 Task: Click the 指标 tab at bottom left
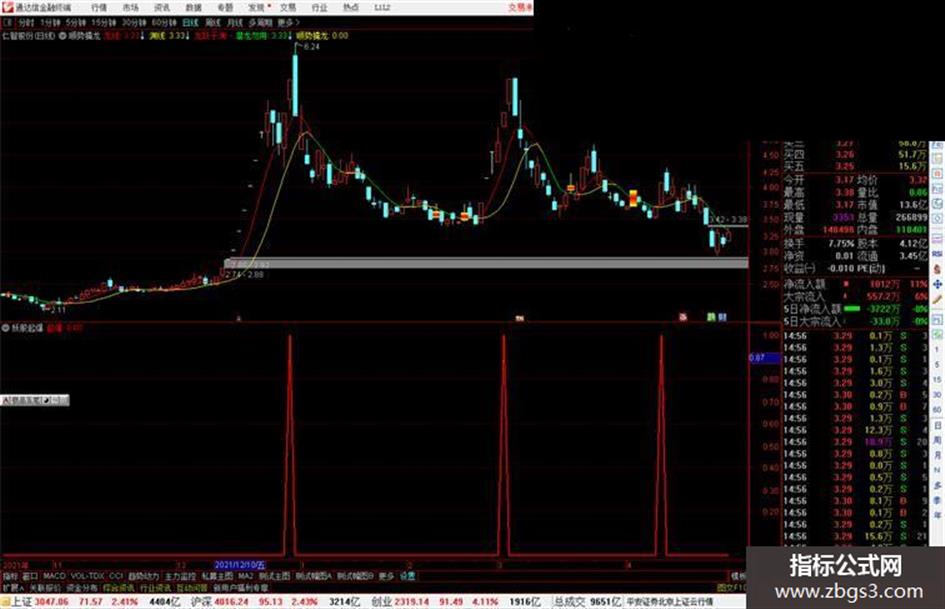tap(10, 576)
